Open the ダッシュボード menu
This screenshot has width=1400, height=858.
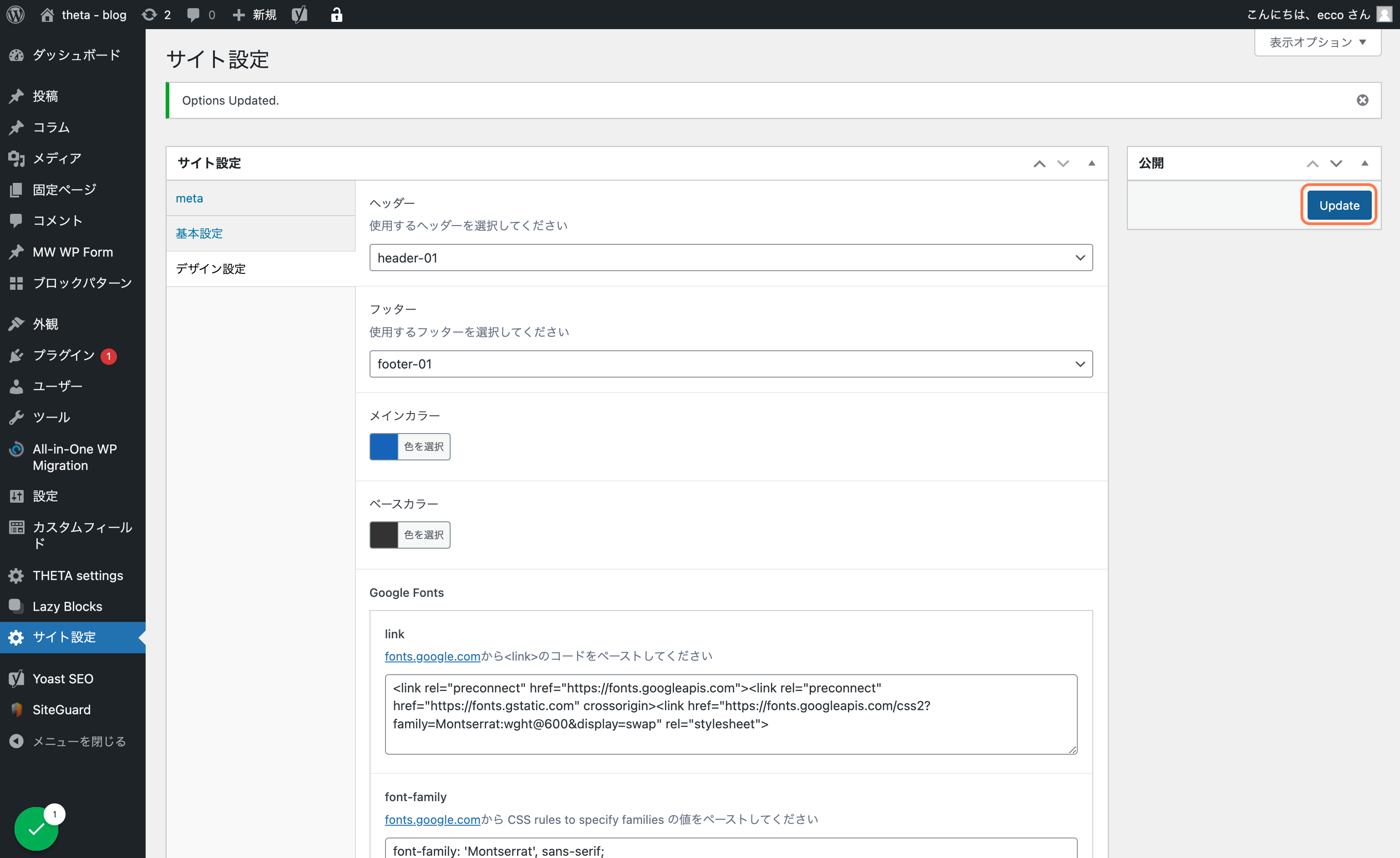click(73, 55)
